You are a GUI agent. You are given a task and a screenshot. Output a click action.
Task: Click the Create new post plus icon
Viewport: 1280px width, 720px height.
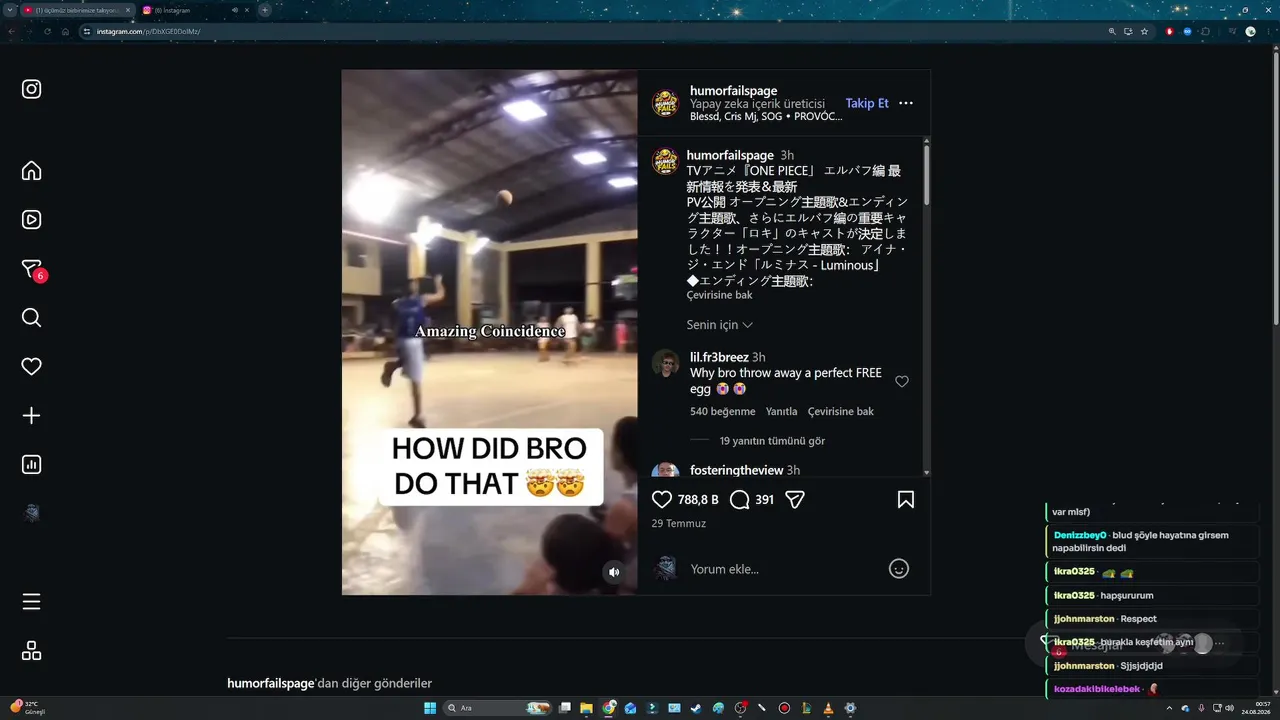coord(31,416)
